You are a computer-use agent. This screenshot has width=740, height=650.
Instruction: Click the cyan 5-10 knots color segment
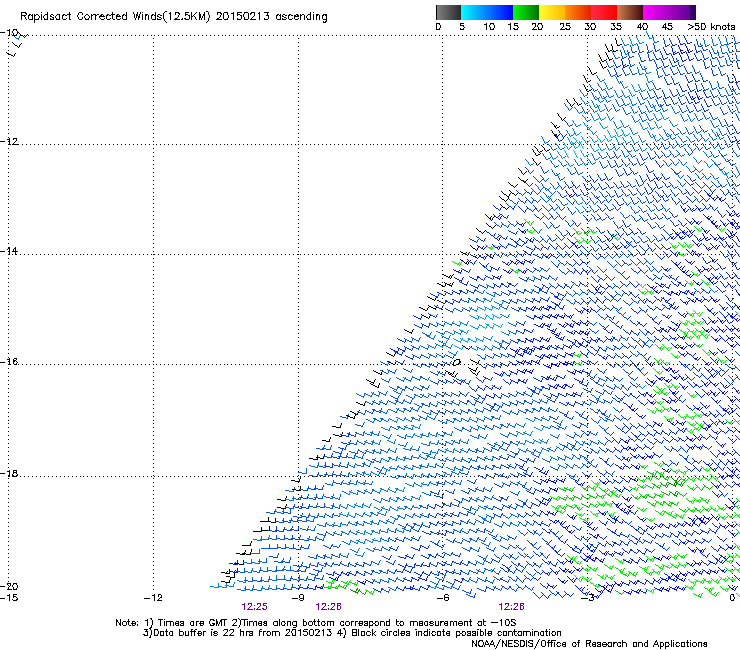pyautogui.click(x=473, y=12)
